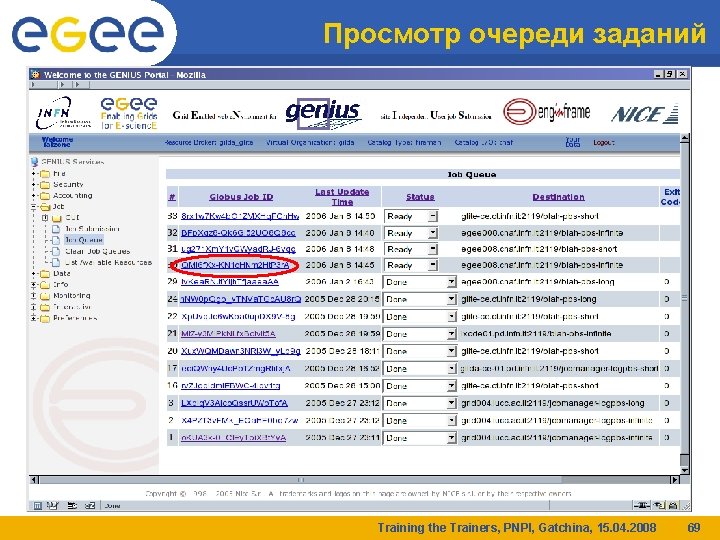720x540 pixels.
Task: Expand the File tree node
Action: coord(34,174)
